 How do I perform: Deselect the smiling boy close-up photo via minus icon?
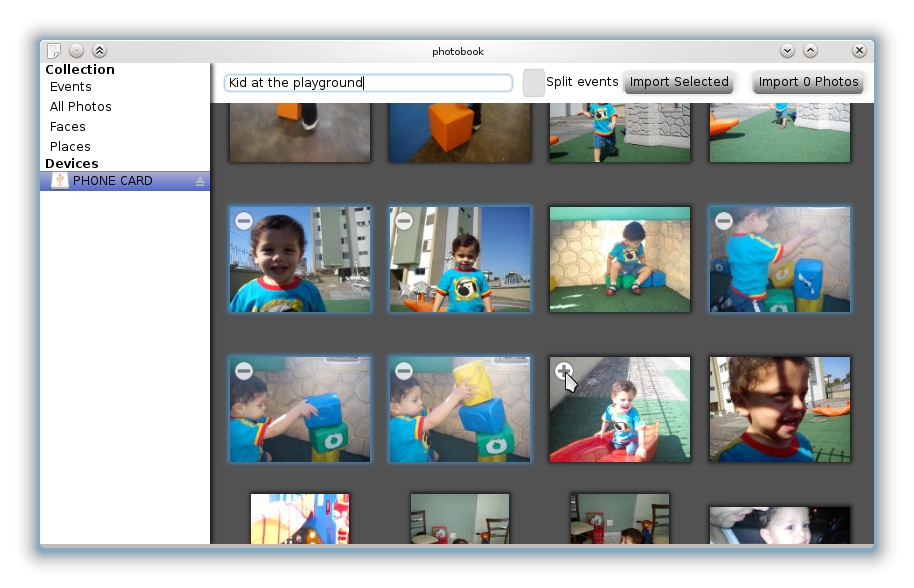(x=243, y=221)
